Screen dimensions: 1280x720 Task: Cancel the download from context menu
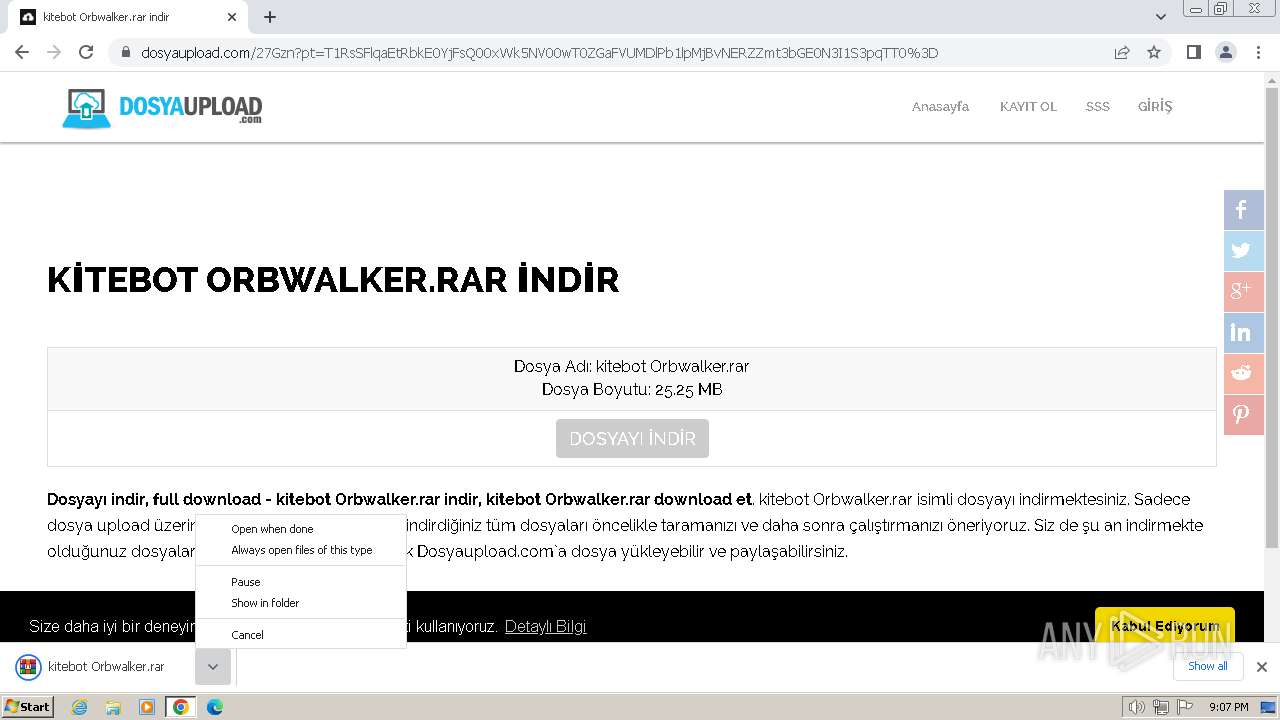coord(301,635)
